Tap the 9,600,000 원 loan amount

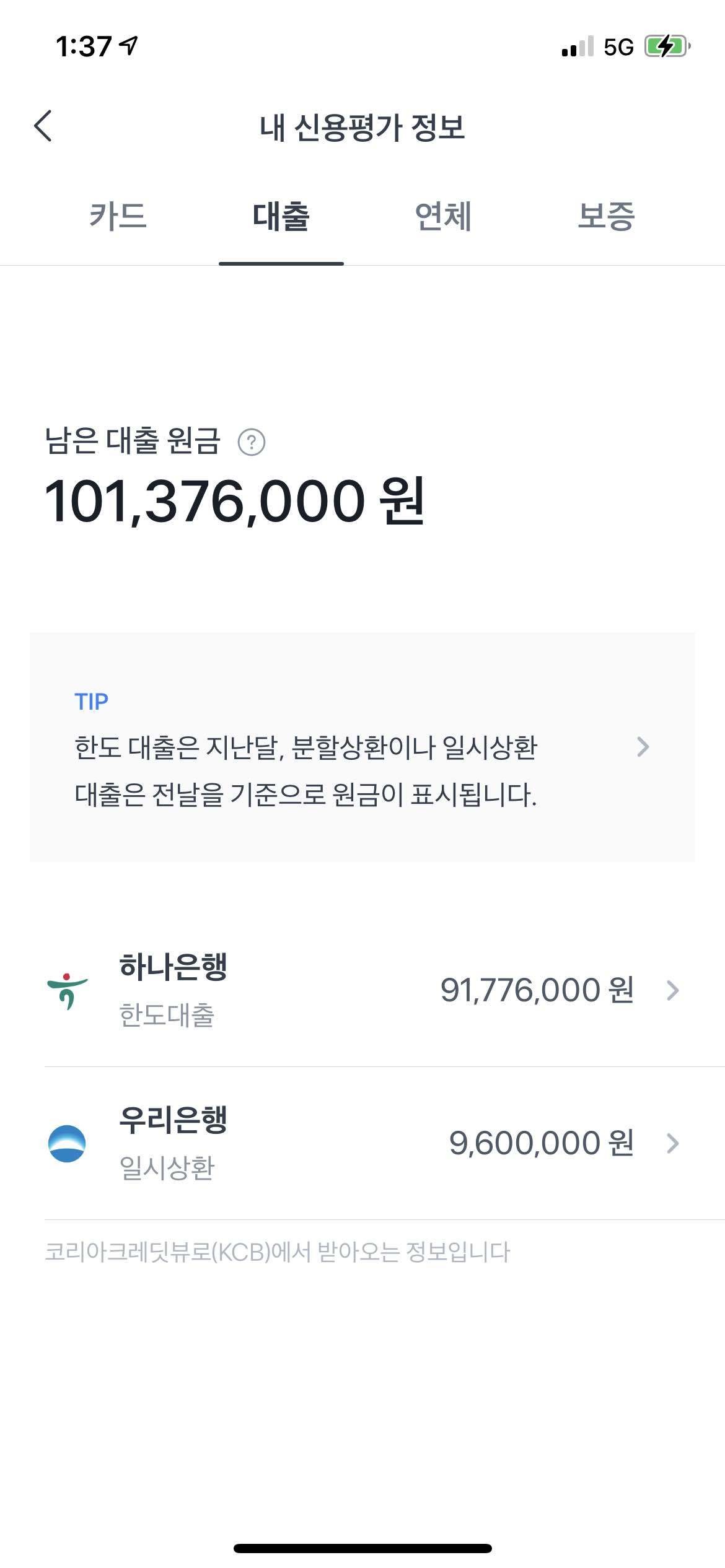(x=541, y=1143)
